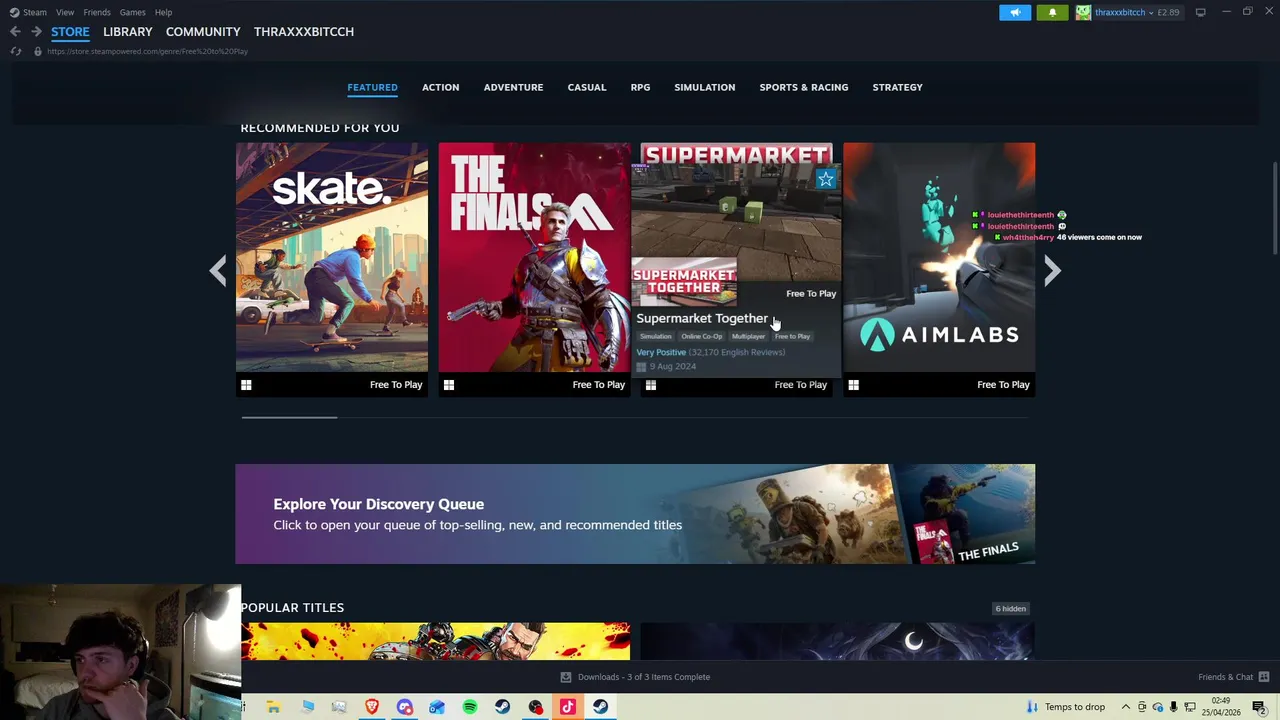The image size is (1280, 720).
Task: Click the £2.89 wallet balance
Action: point(1168,12)
